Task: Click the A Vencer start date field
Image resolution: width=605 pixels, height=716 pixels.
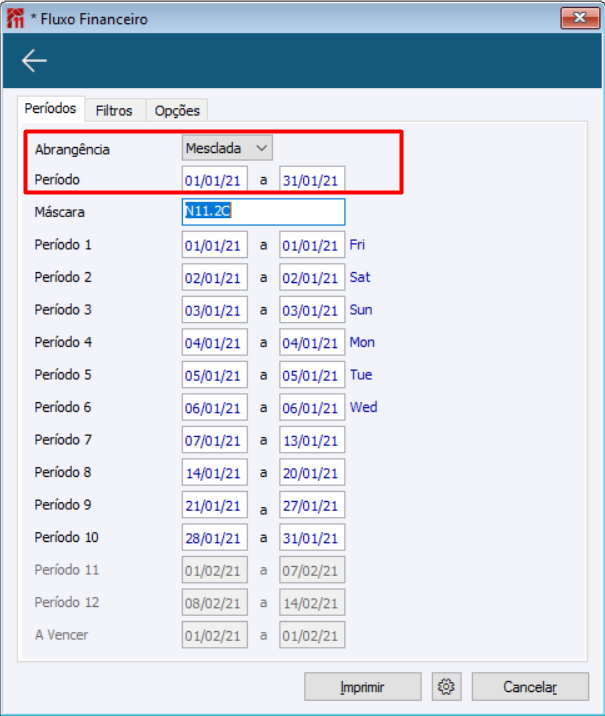Action: [x=215, y=635]
